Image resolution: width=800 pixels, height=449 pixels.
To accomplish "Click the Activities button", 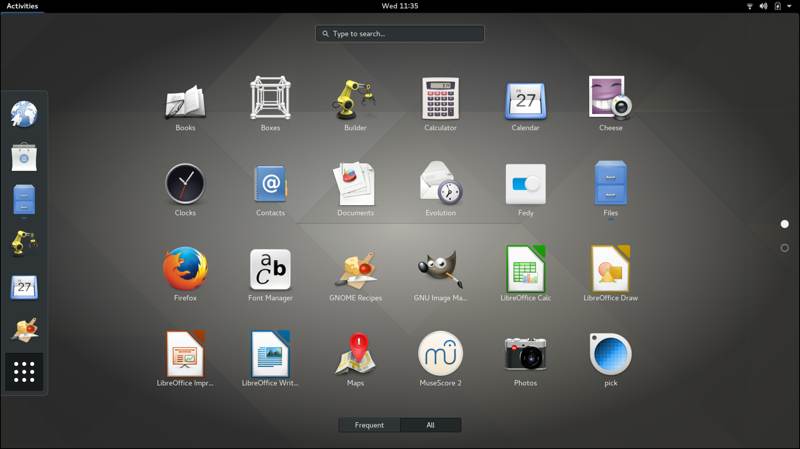I will (22, 6).
